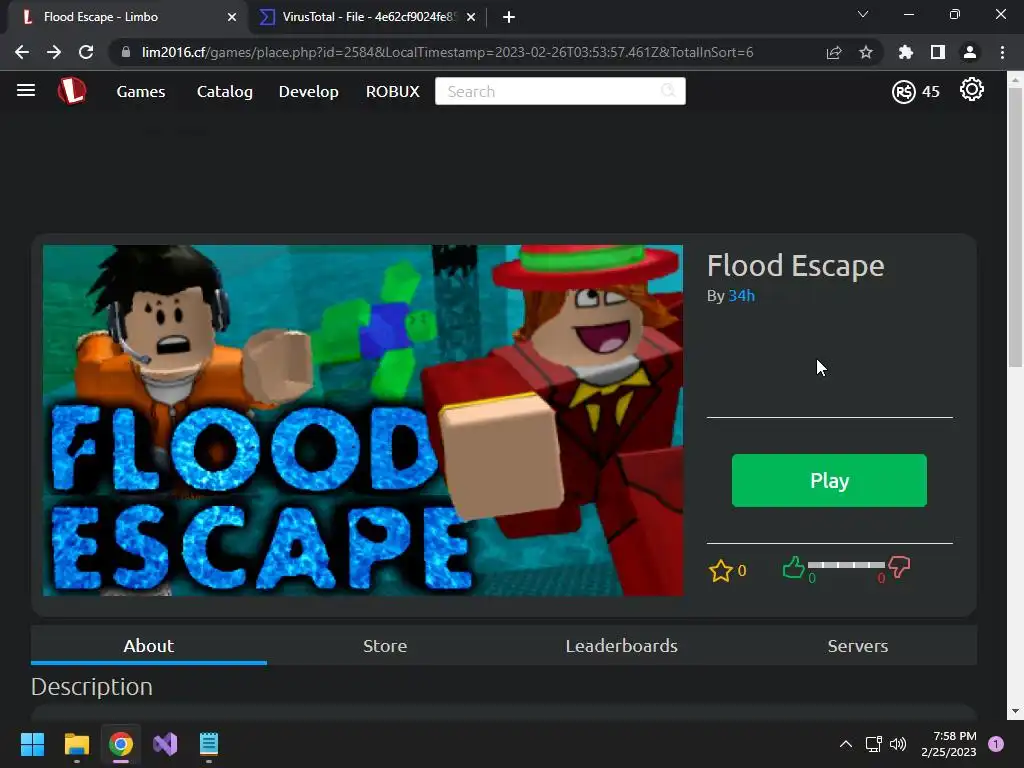Open Notepad from taskbar
This screenshot has width=1024, height=768.
[209, 744]
